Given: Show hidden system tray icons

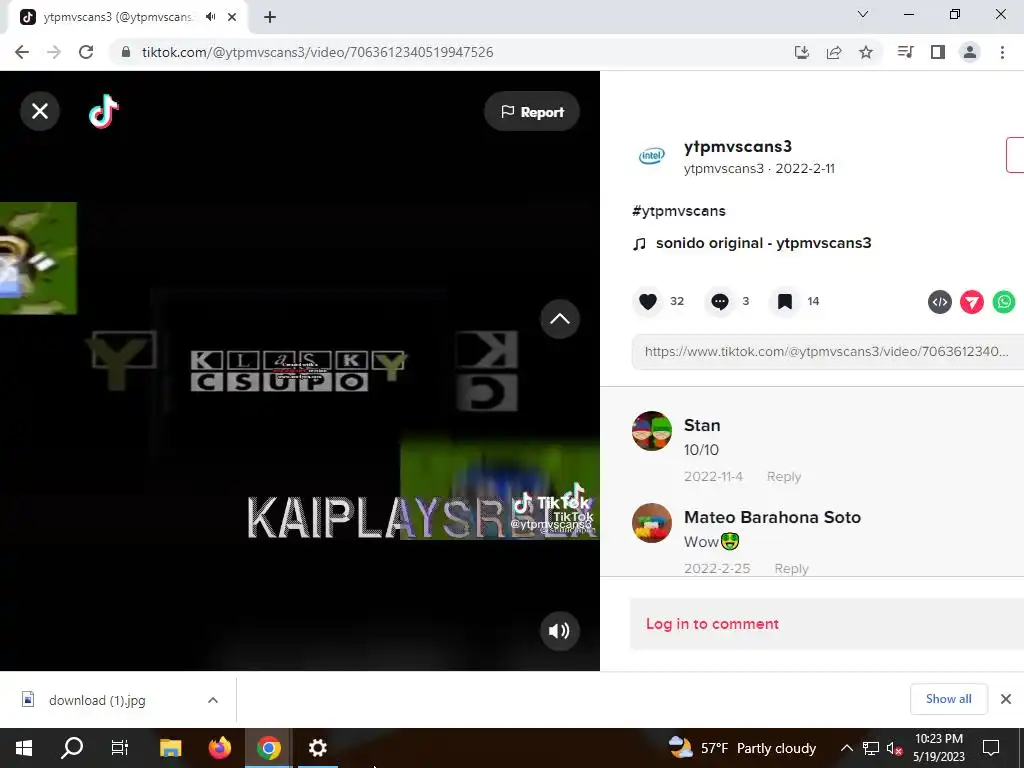Looking at the screenshot, I should (x=846, y=748).
